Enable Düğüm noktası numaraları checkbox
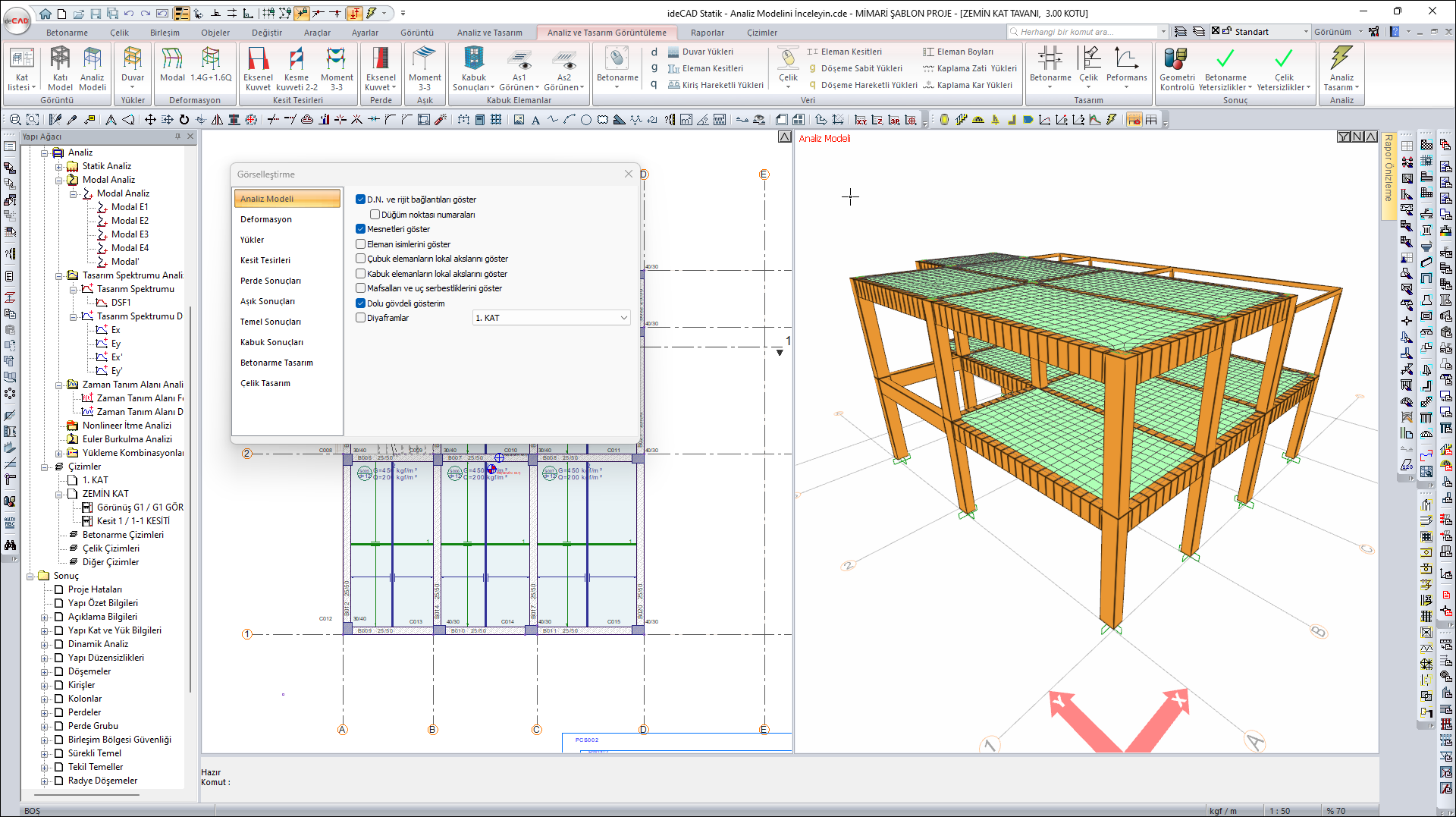The image size is (1456, 817). 375,215
